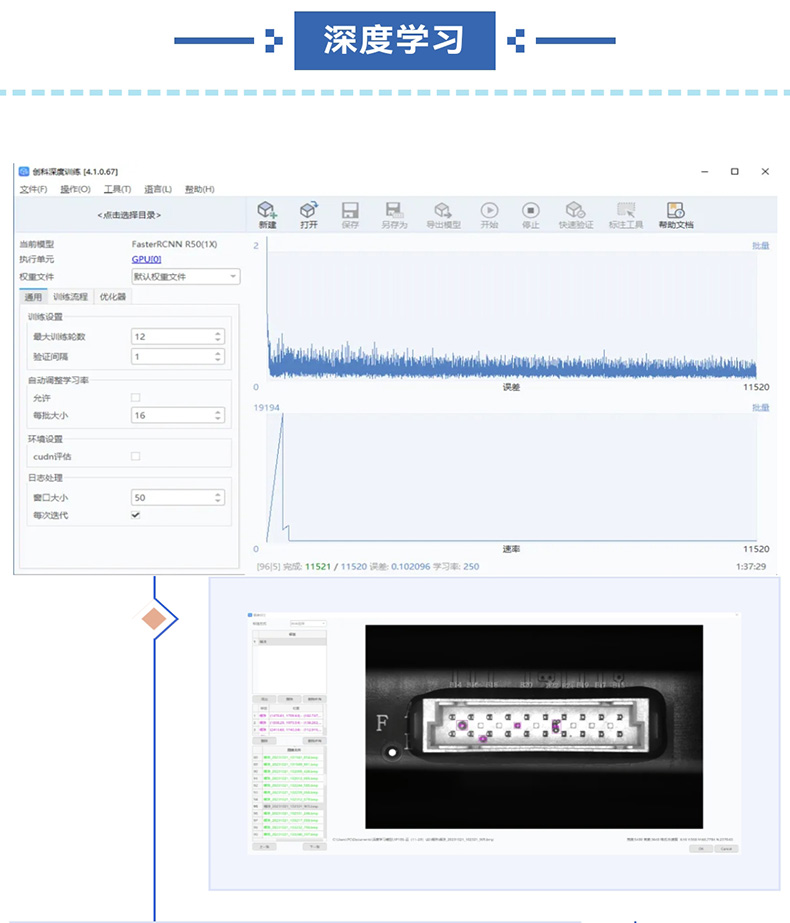Viewport: 790px width, 923px height.
Task: Click the 保存 (Save) toolbar icon
Action: point(350,215)
